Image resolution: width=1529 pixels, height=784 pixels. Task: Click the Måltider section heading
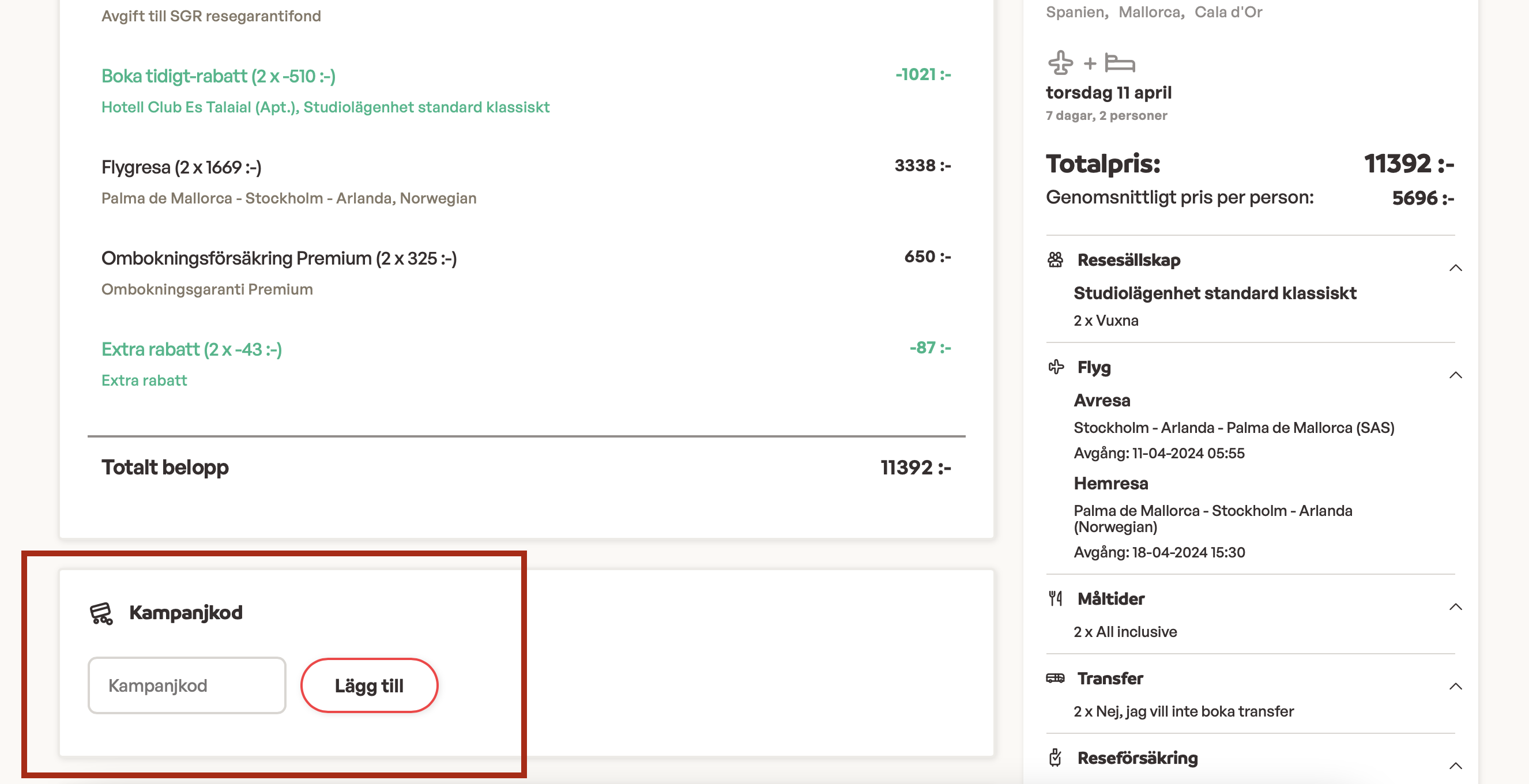1110,599
